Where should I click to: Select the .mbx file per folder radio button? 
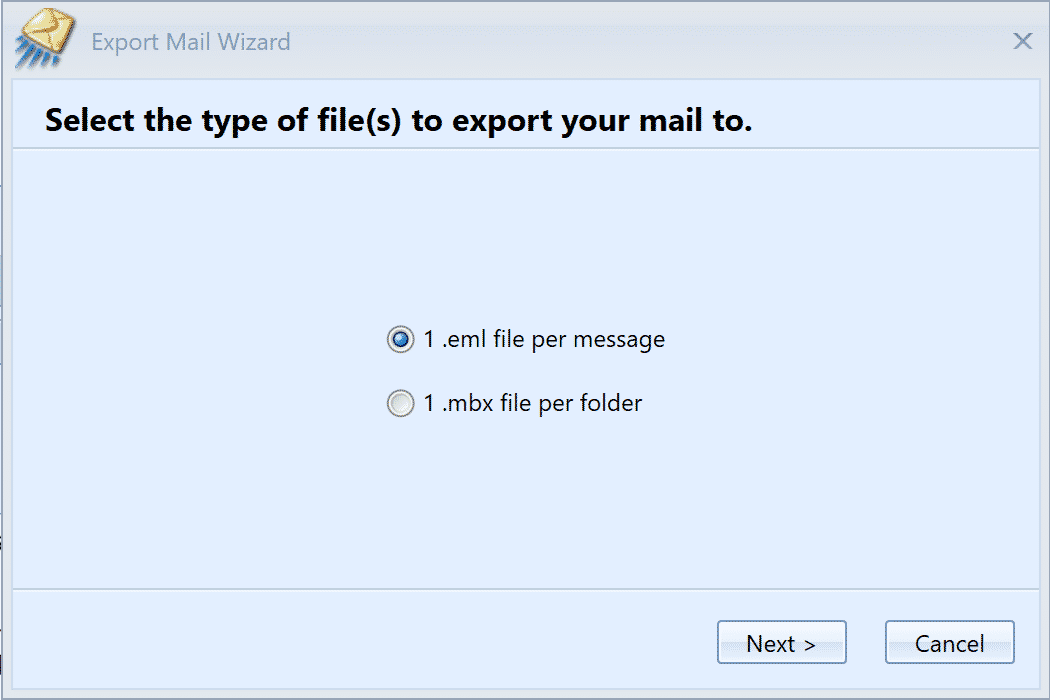(x=400, y=403)
